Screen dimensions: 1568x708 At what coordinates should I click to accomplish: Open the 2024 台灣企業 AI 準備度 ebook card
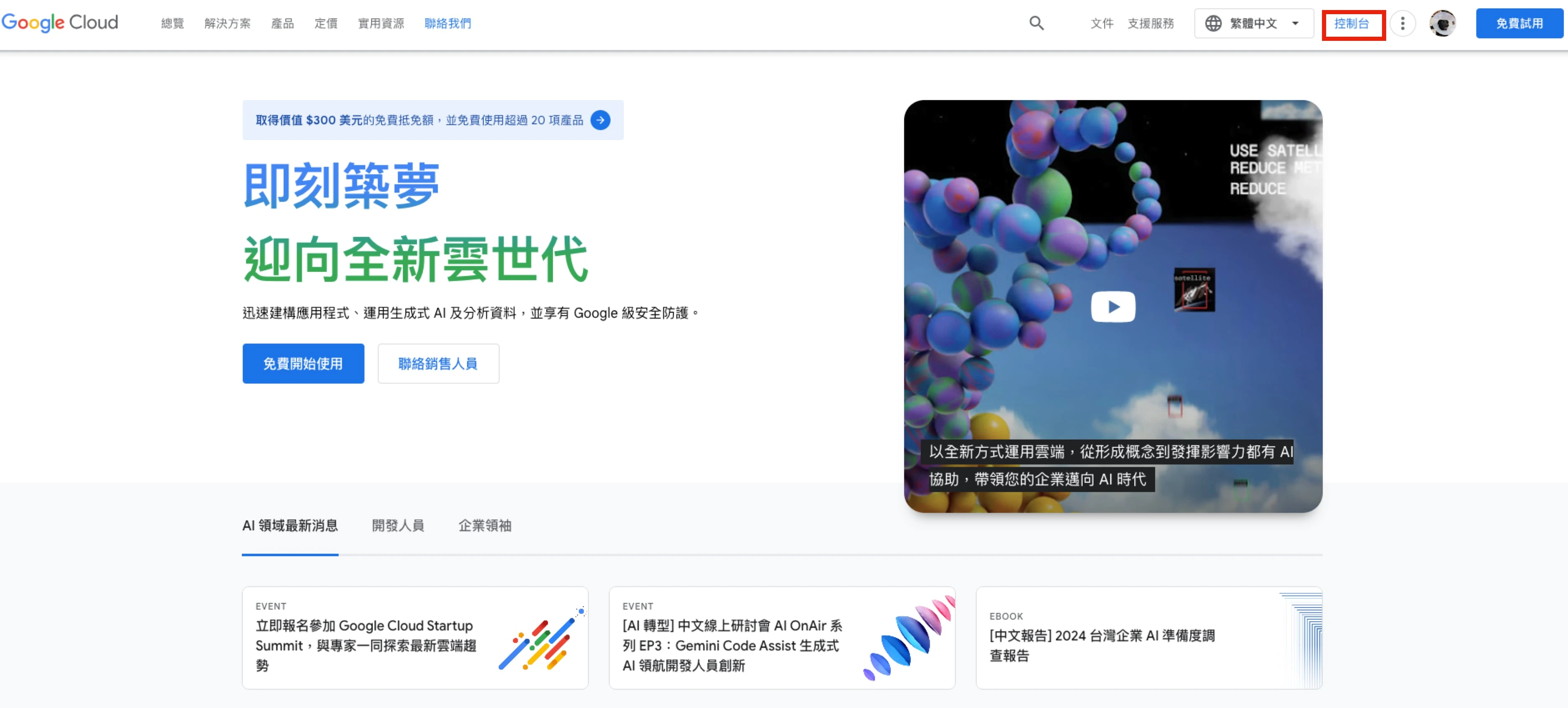[x=1148, y=638]
